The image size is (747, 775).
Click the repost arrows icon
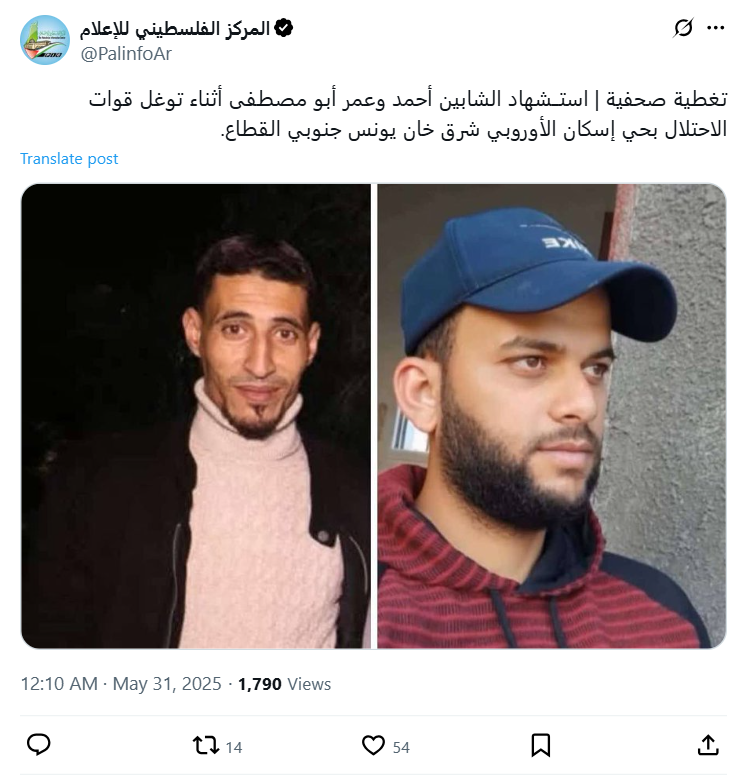tap(206, 745)
